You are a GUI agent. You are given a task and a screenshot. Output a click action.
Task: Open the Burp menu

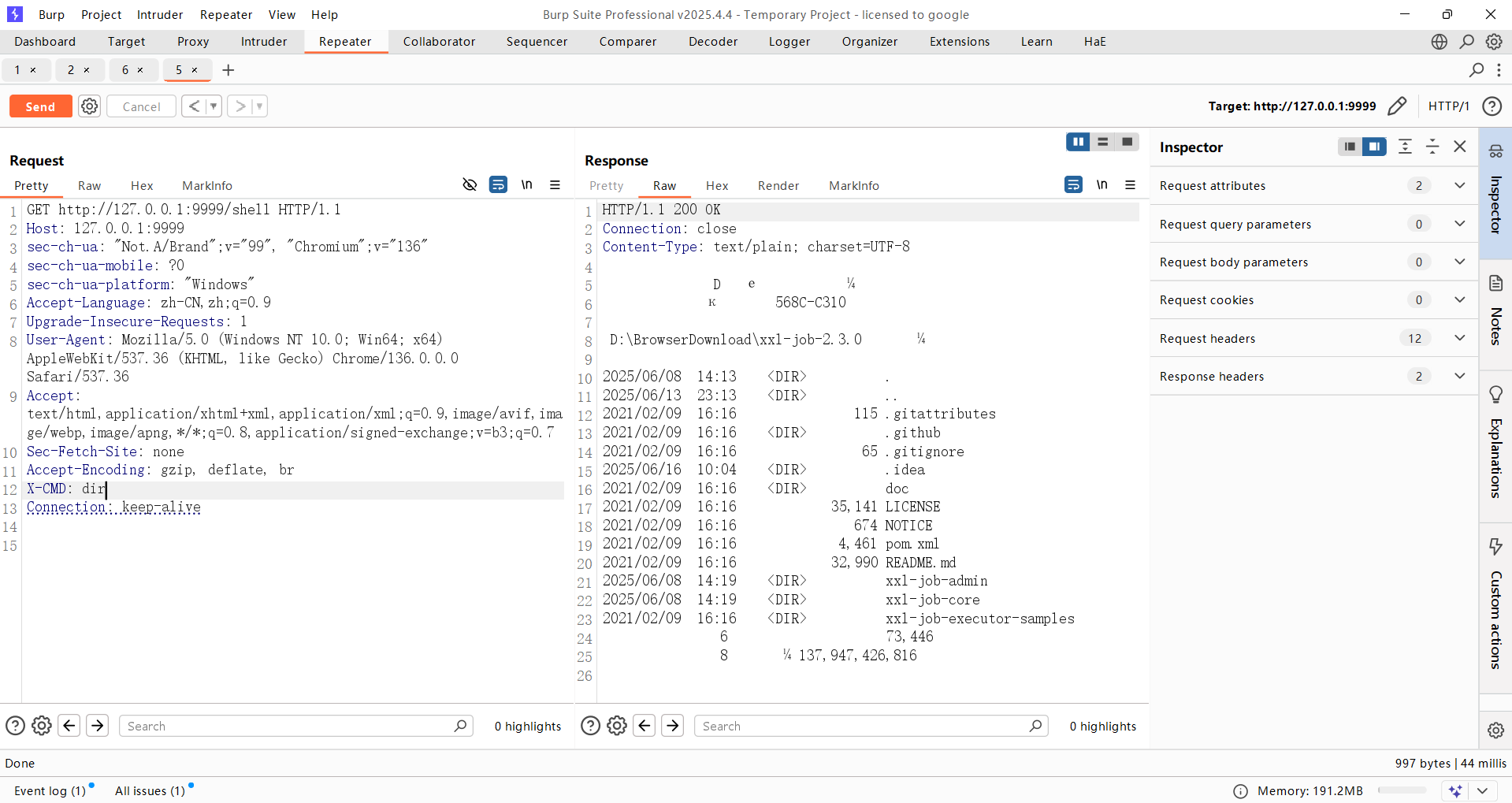(x=51, y=14)
